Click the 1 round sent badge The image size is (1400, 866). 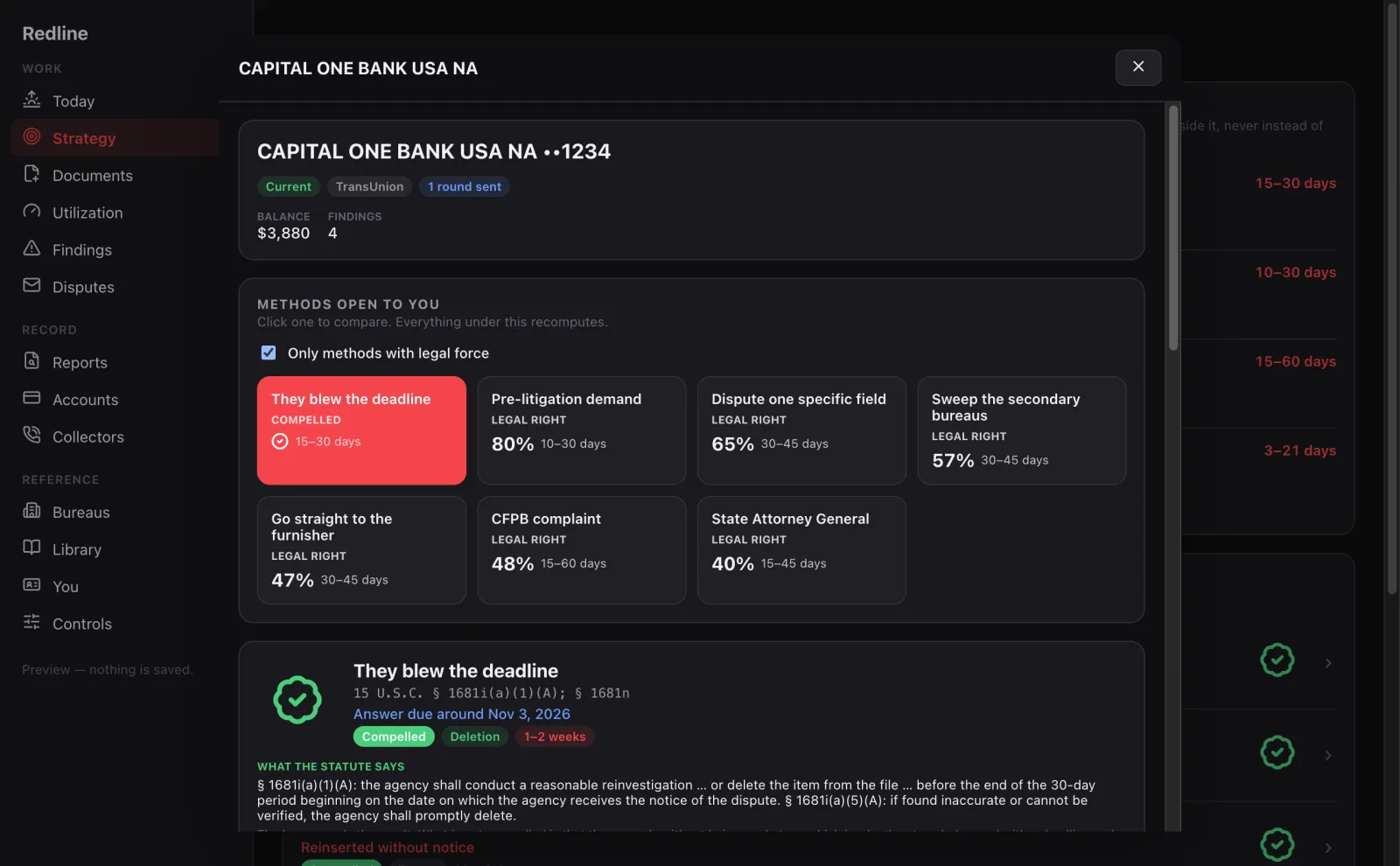(x=465, y=186)
